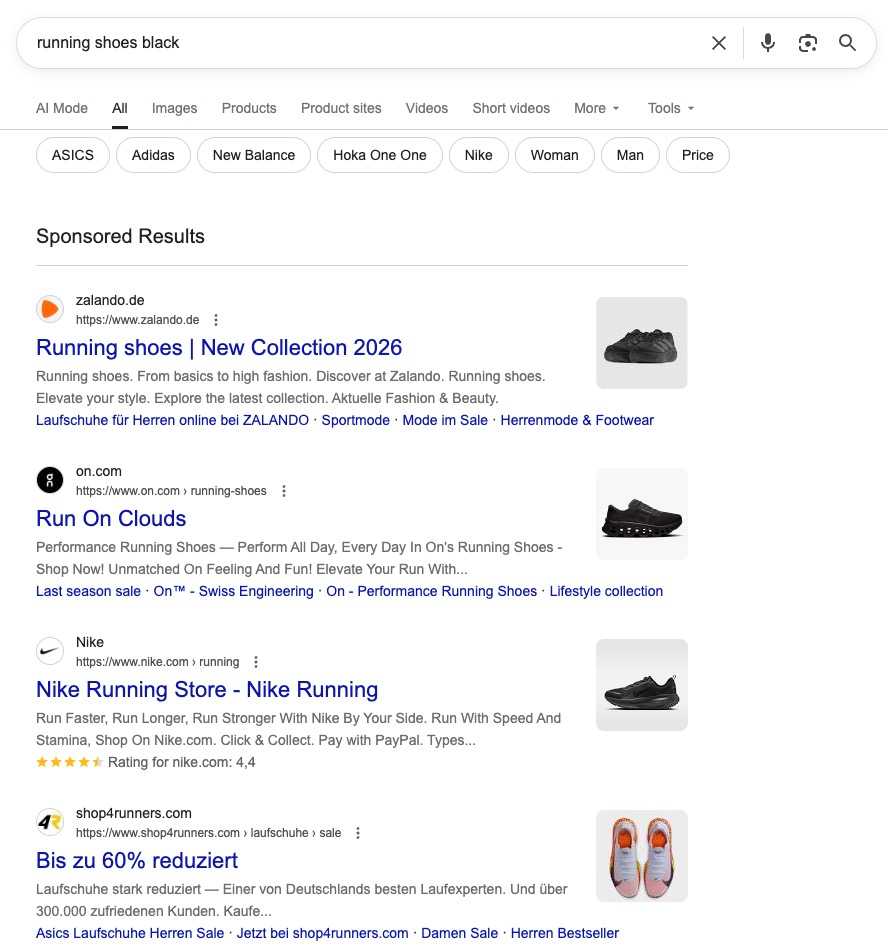
Task: Open the Products tab
Action: (x=249, y=108)
